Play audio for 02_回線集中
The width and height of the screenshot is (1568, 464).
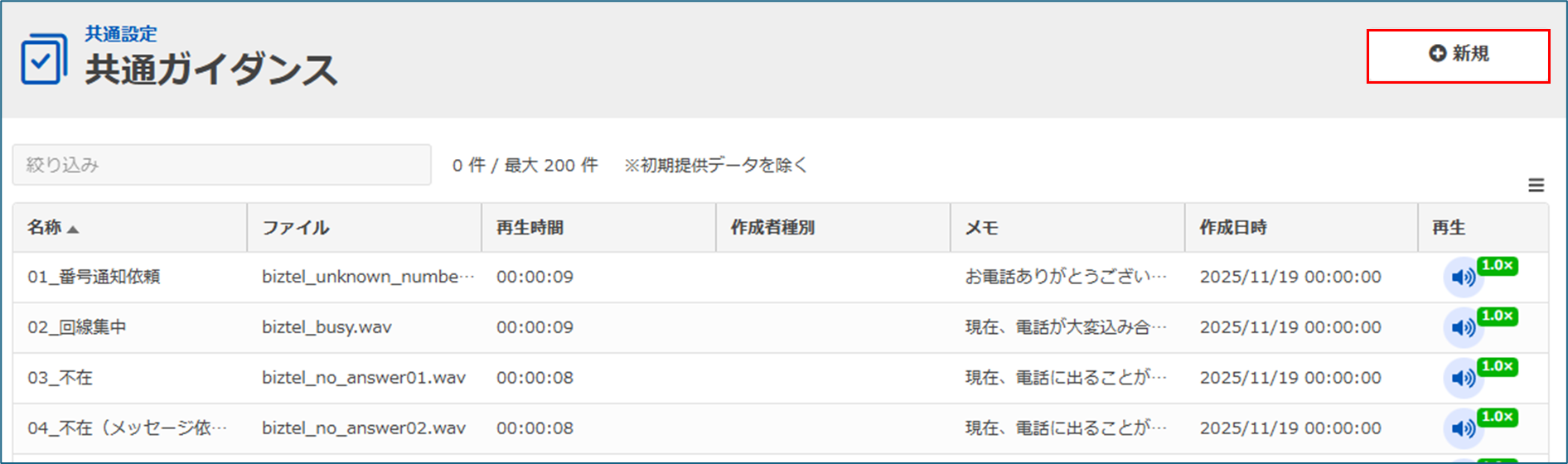click(1463, 328)
